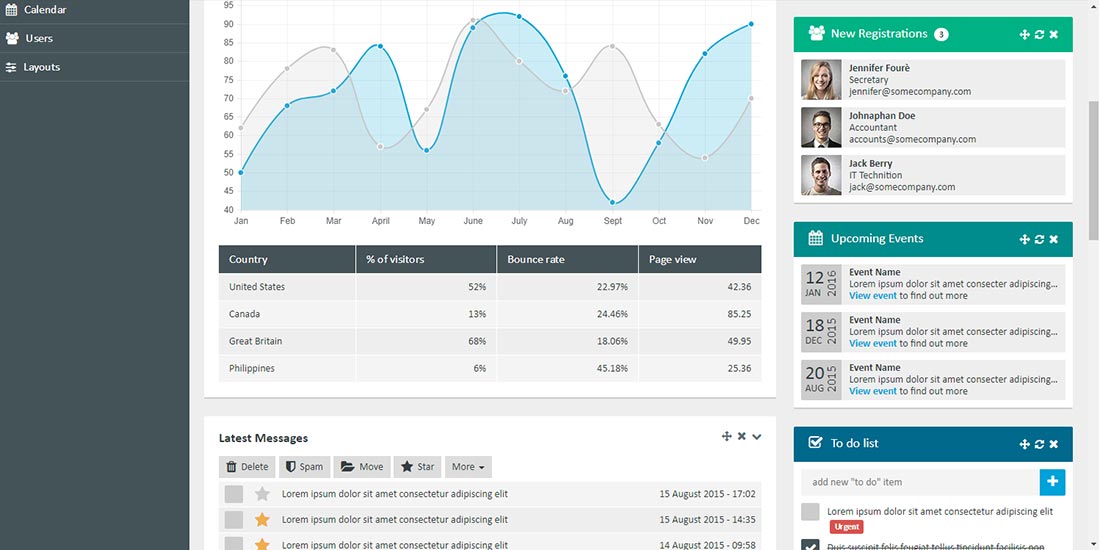Unstar the 14 August 09:58 message
The image size is (1100, 550).
click(x=262, y=544)
